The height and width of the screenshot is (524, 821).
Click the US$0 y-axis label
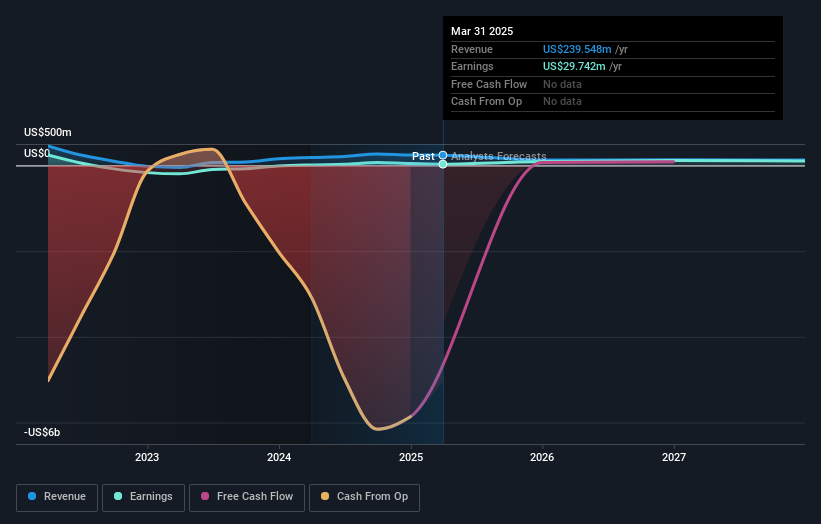[37, 153]
